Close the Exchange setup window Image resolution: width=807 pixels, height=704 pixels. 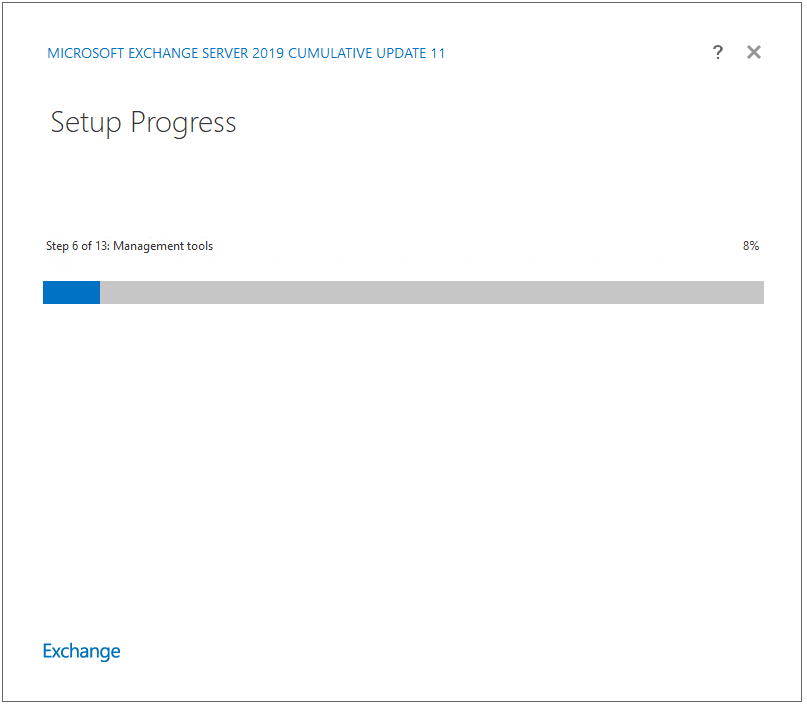click(x=753, y=52)
